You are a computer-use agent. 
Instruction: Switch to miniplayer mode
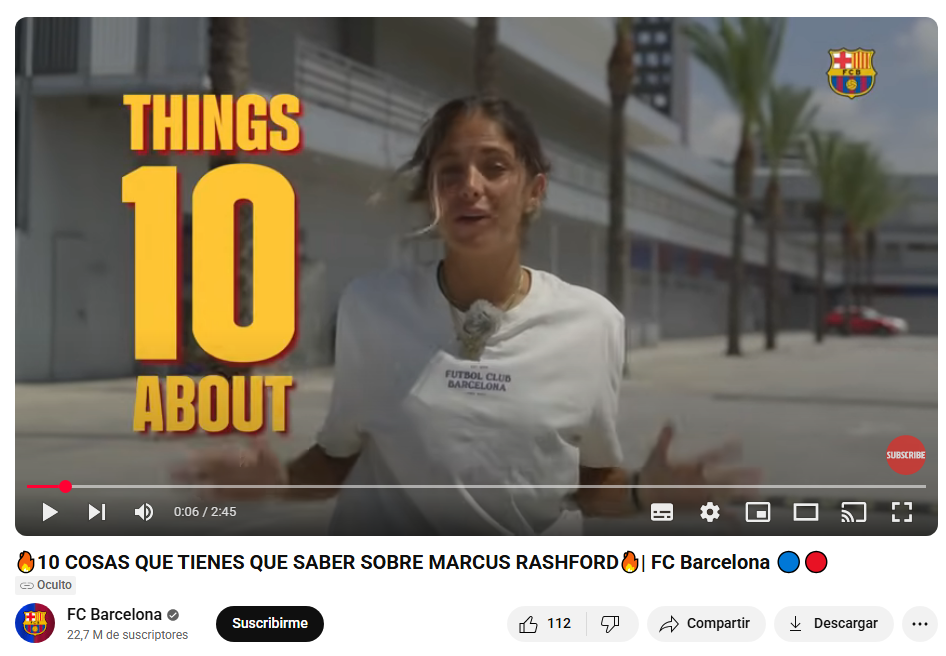[x=758, y=512]
